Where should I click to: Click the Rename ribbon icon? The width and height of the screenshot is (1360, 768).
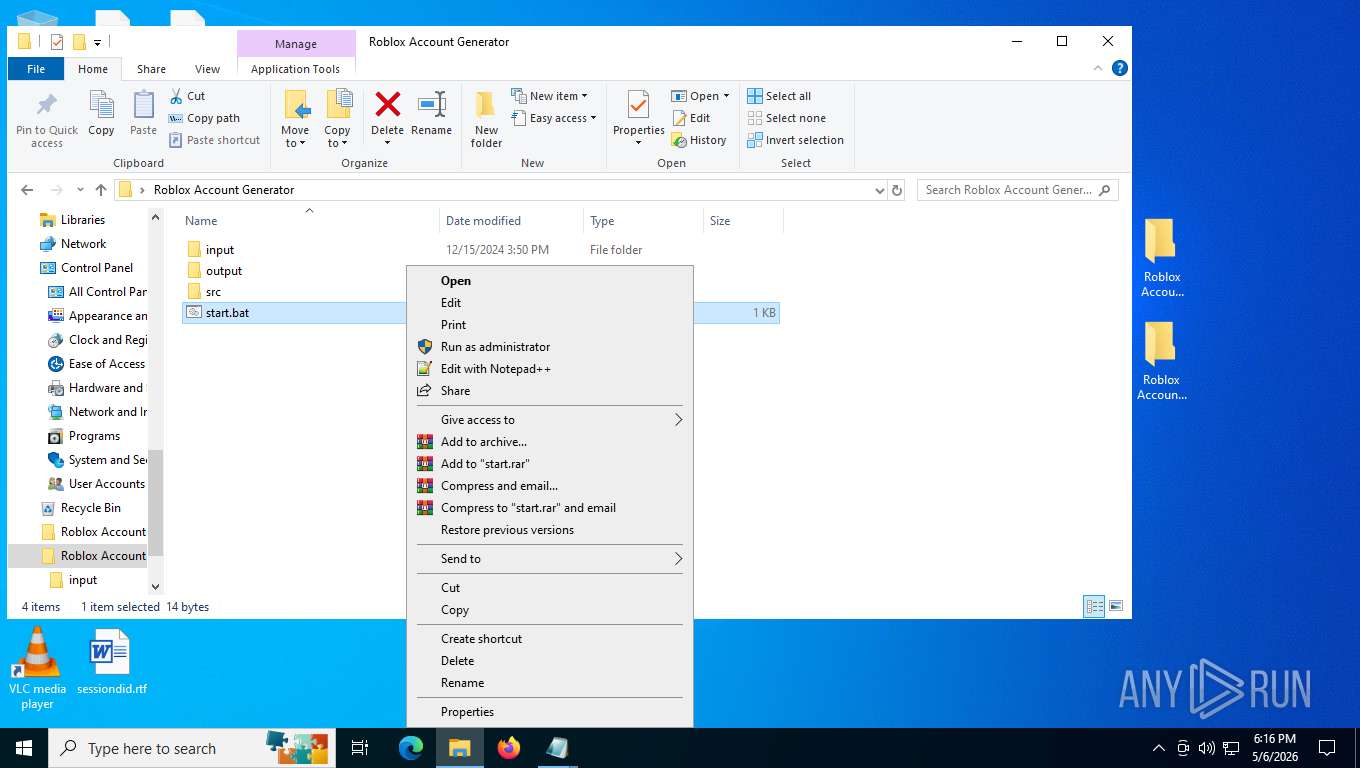click(x=431, y=103)
